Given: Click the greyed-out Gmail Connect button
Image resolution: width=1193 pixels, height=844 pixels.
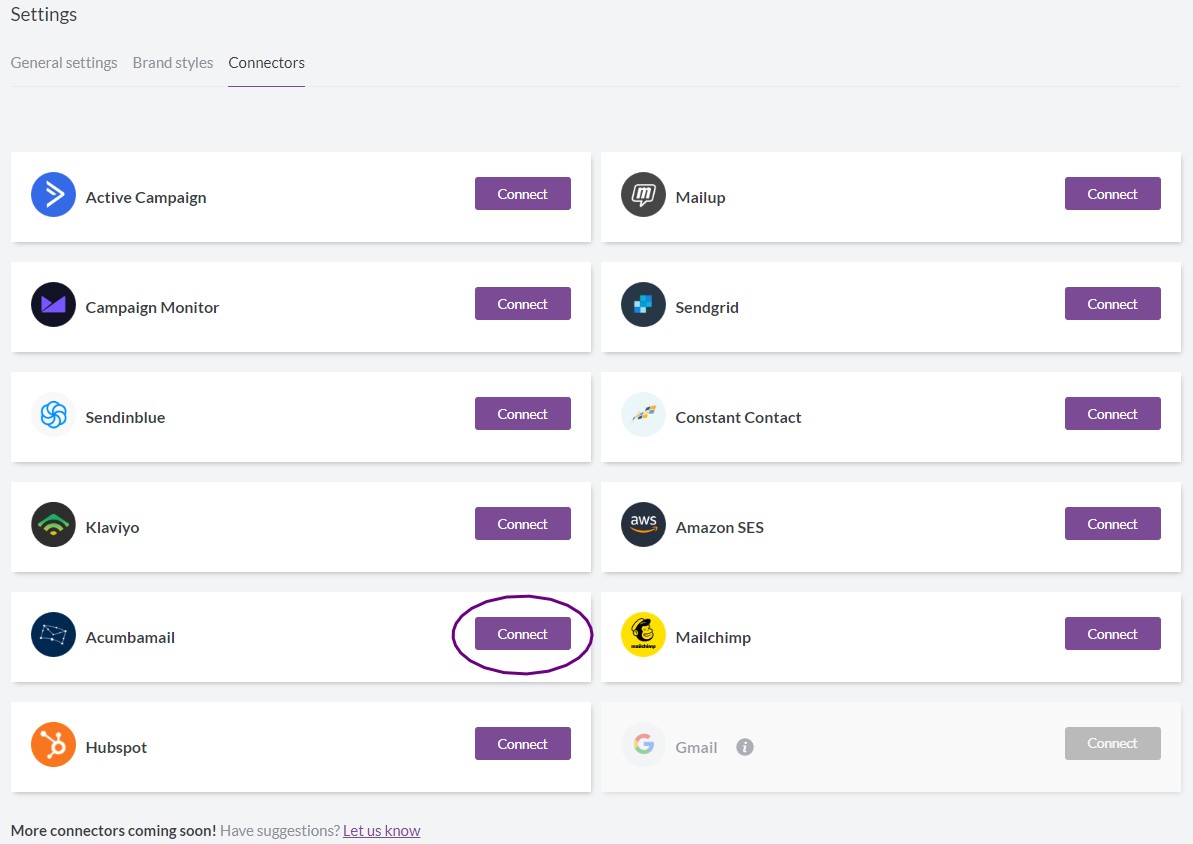Looking at the screenshot, I should (x=1112, y=744).
